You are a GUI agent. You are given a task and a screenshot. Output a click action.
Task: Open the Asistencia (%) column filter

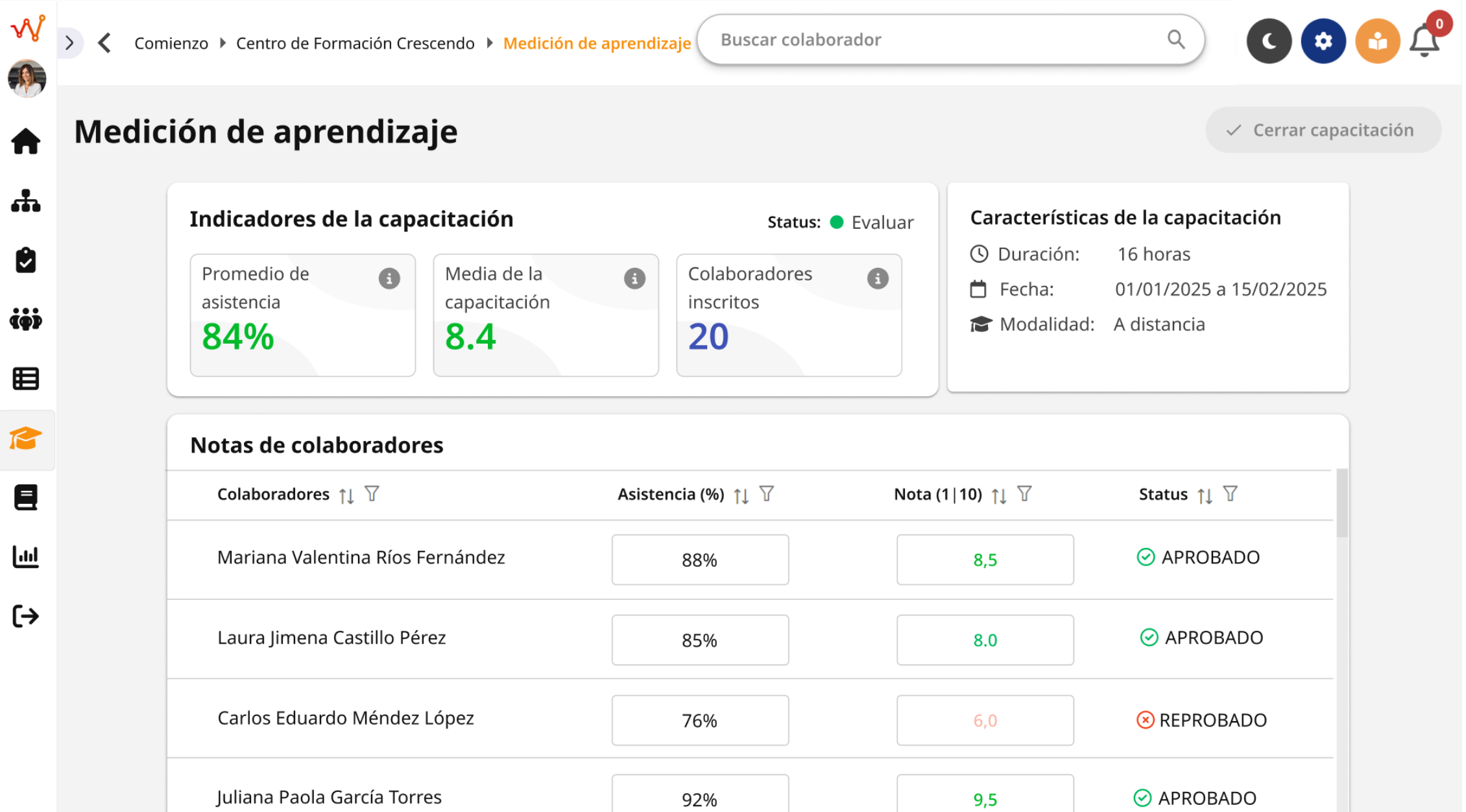coord(767,494)
